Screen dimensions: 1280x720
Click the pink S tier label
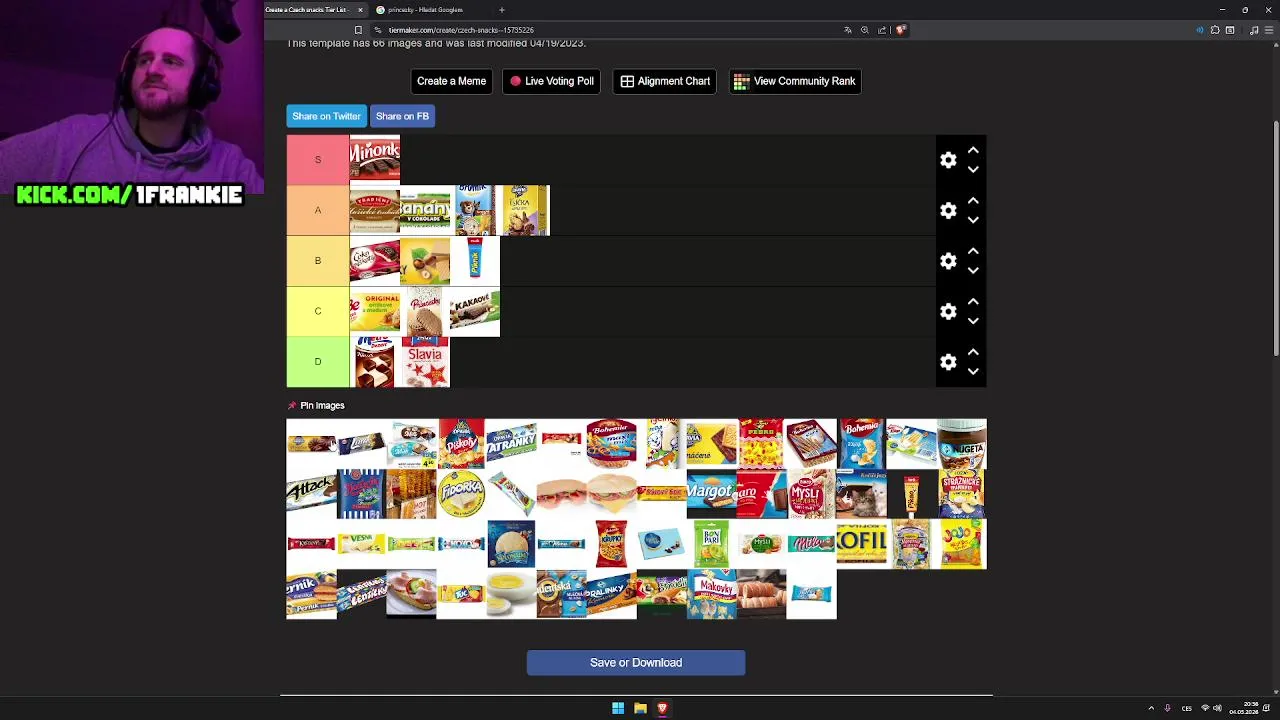coord(318,160)
